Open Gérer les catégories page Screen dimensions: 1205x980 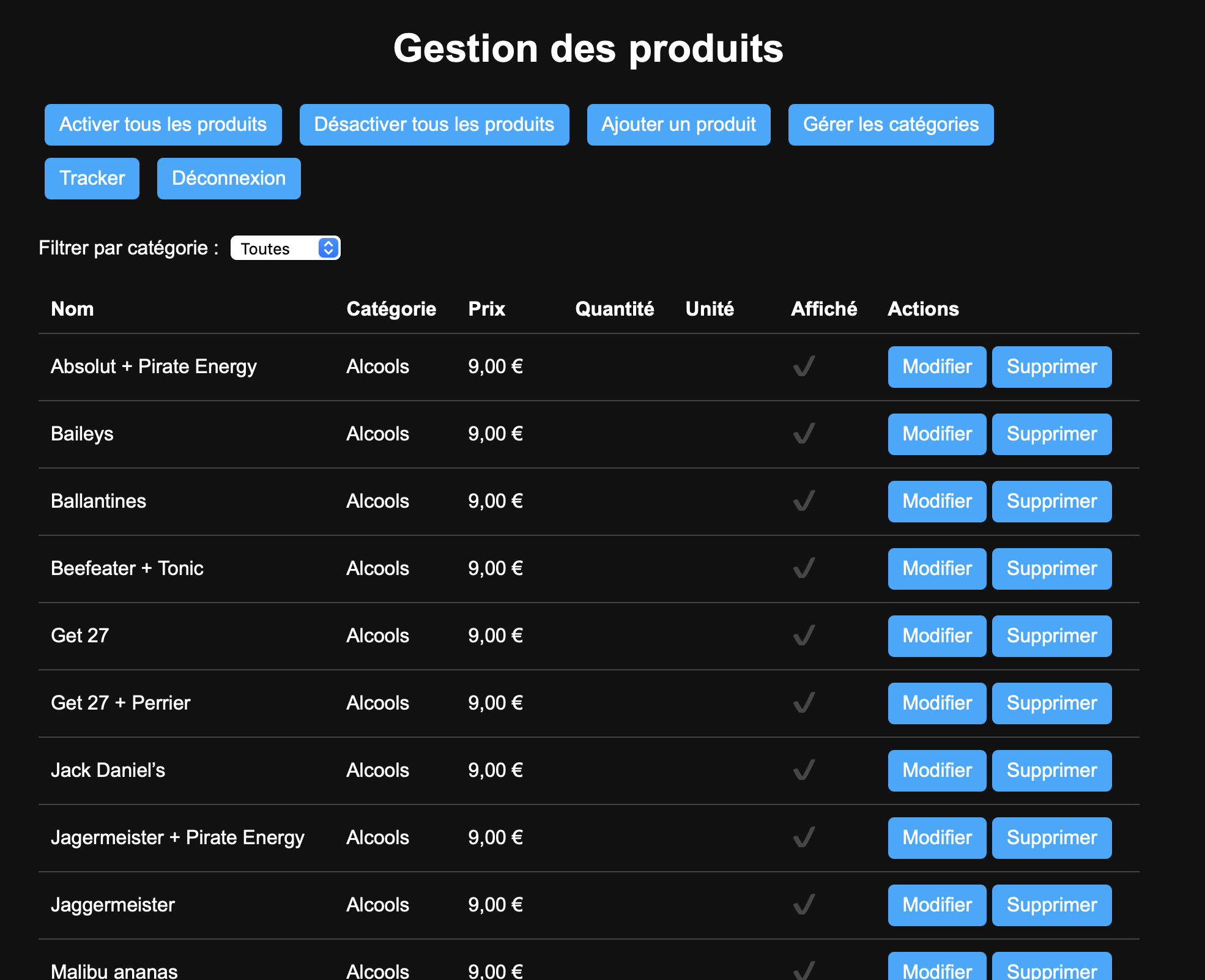[x=891, y=125]
